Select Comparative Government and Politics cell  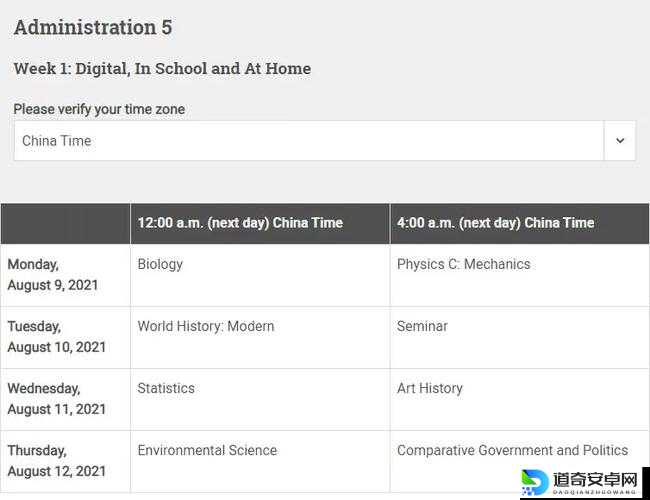(x=512, y=450)
